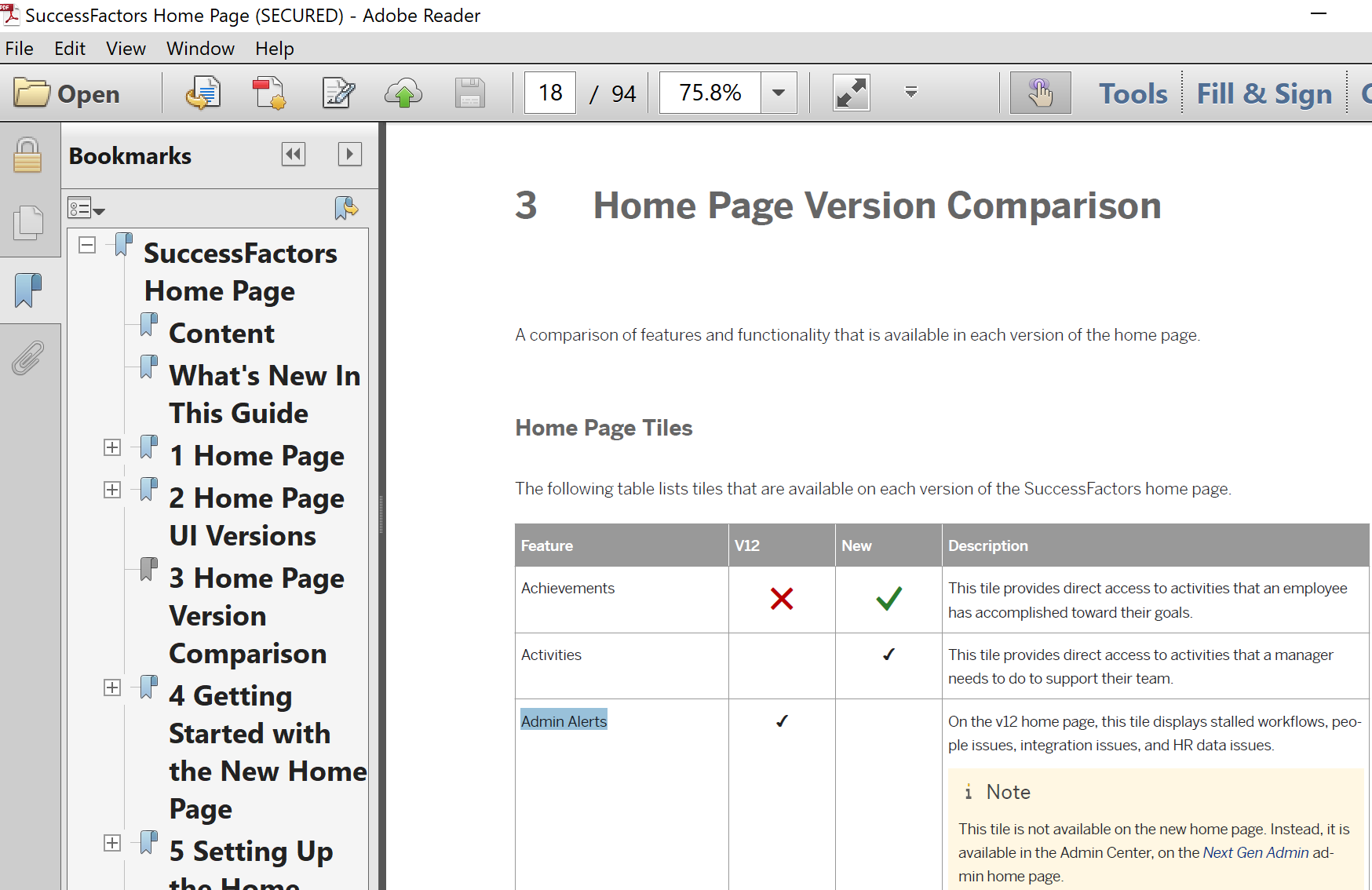
Task: Open the Help menu
Action: coord(275,49)
